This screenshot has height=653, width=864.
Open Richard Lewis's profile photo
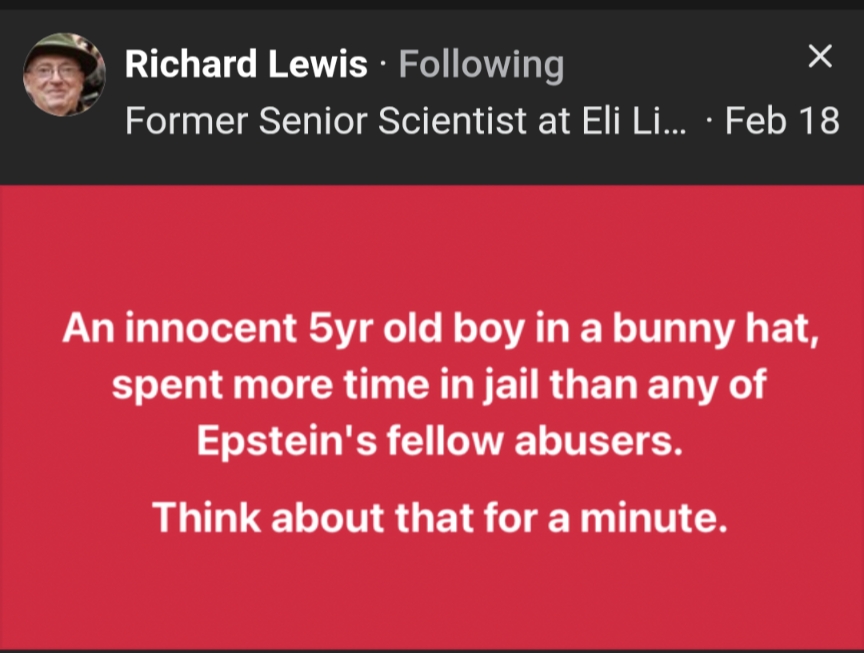pyautogui.click(x=64, y=75)
